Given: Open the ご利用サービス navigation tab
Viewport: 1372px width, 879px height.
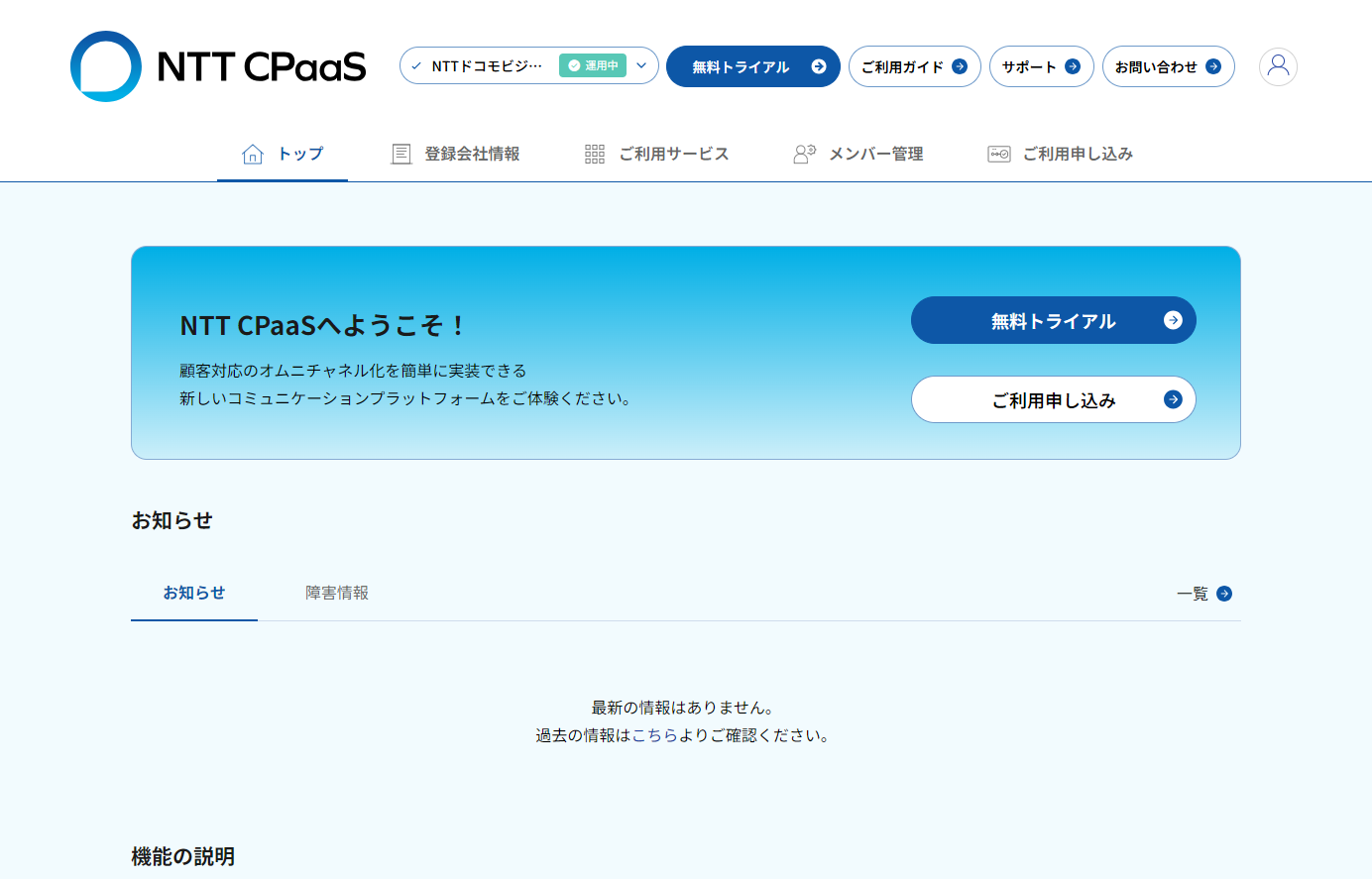Looking at the screenshot, I should 657,154.
